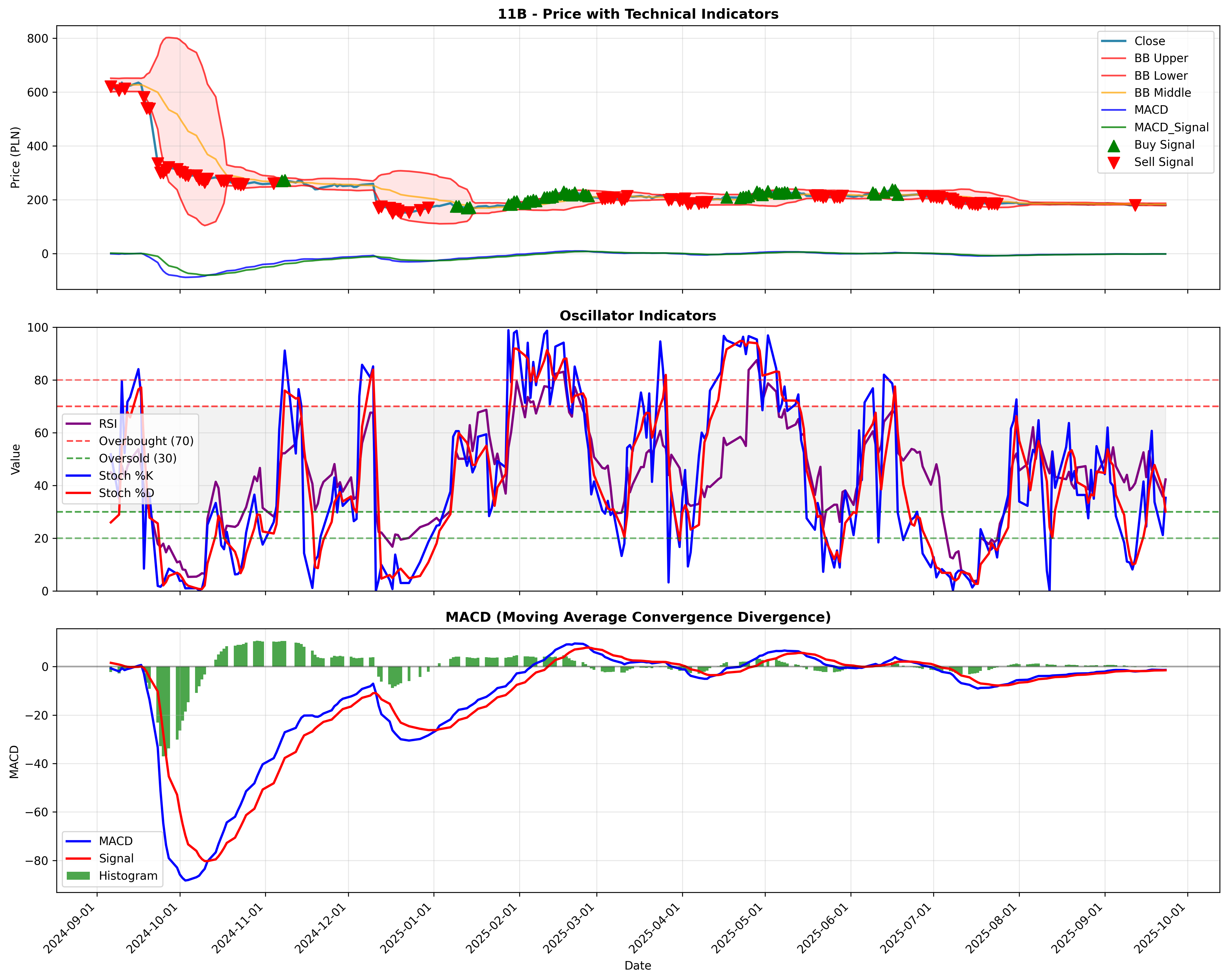The width and height of the screenshot is (1228, 980).
Task: Click the '2025-01-01' date tick label
Action: pos(407,928)
